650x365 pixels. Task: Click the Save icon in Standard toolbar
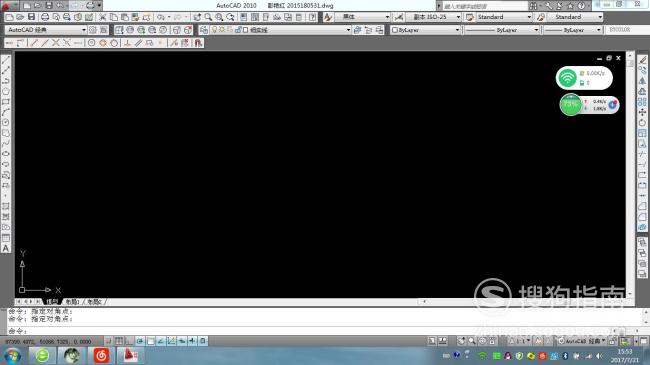[x=32, y=17]
